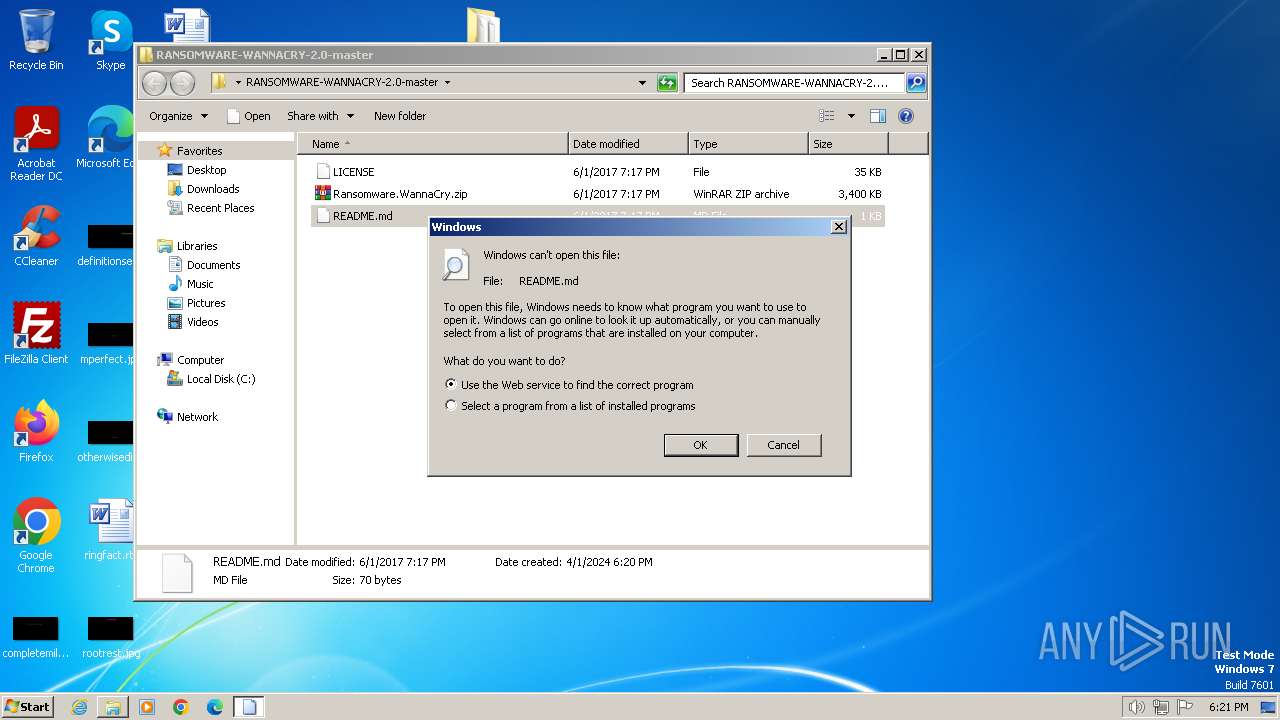Open the Start menu
1280x720 pixels.
(x=28, y=707)
